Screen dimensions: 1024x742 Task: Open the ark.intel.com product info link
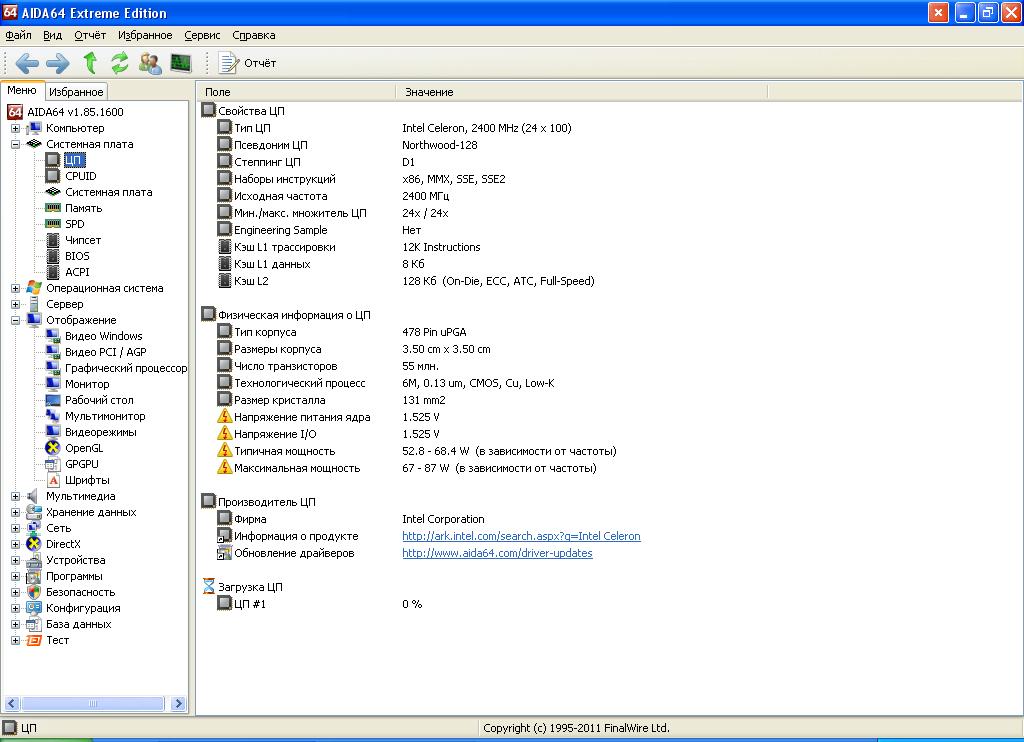point(521,536)
